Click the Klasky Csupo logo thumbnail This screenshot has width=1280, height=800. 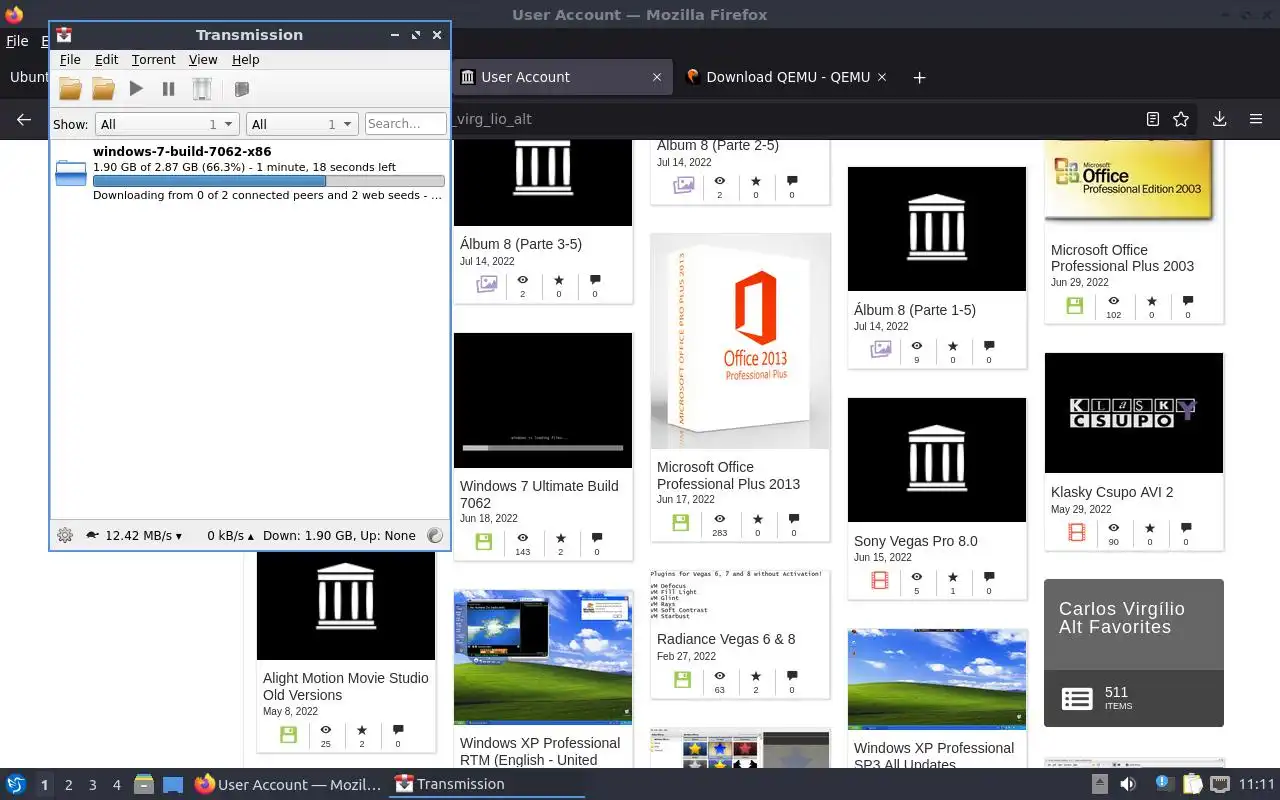(x=1134, y=412)
